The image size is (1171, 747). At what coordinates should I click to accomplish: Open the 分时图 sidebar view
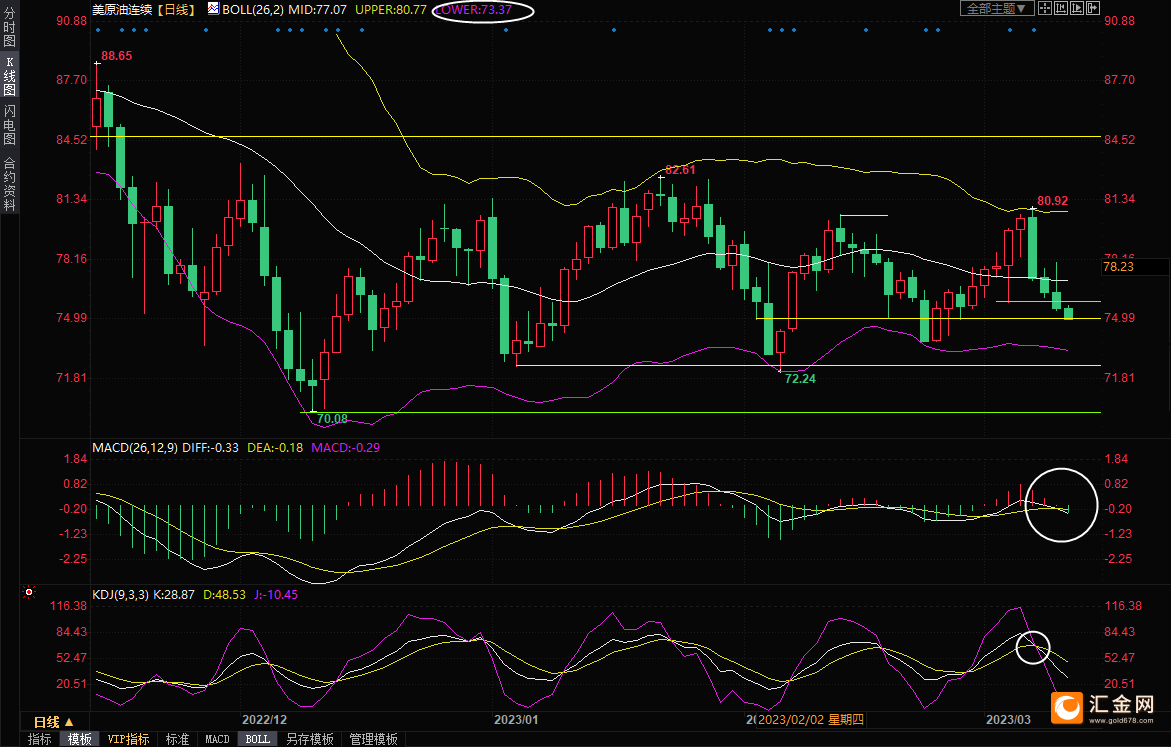click(10, 27)
